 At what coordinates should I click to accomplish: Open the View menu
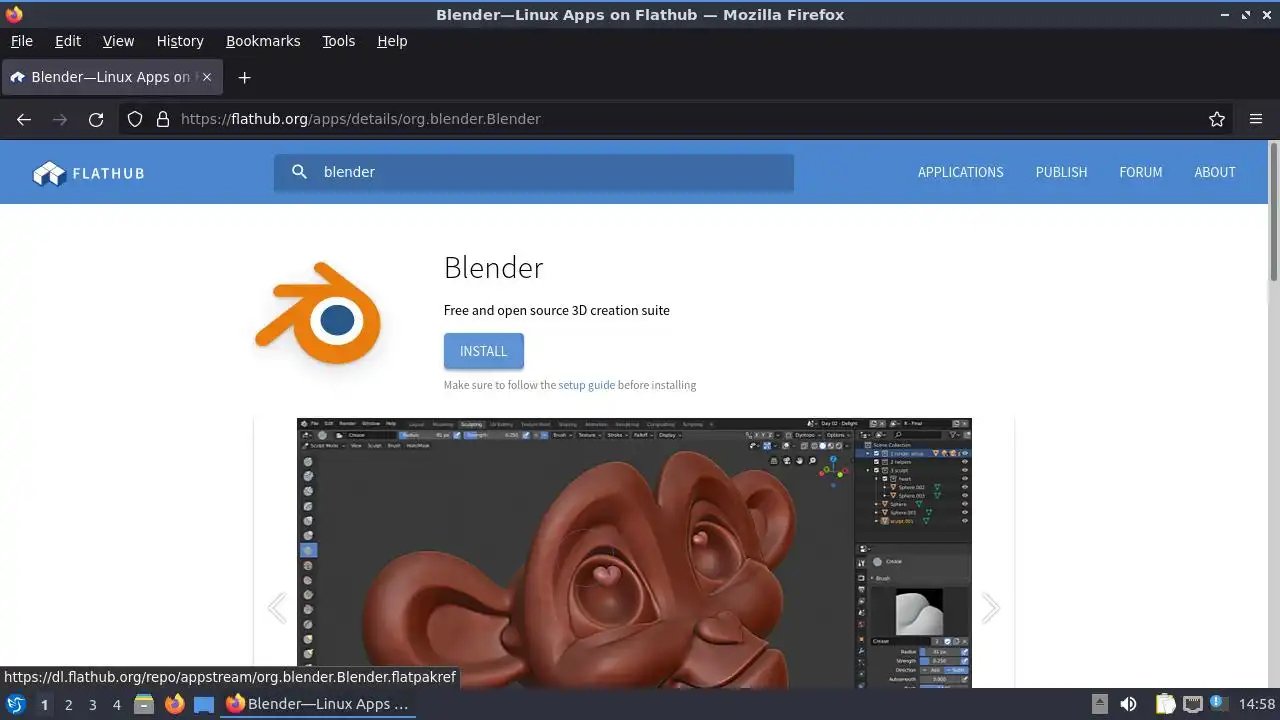pyautogui.click(x=118, y=41)
